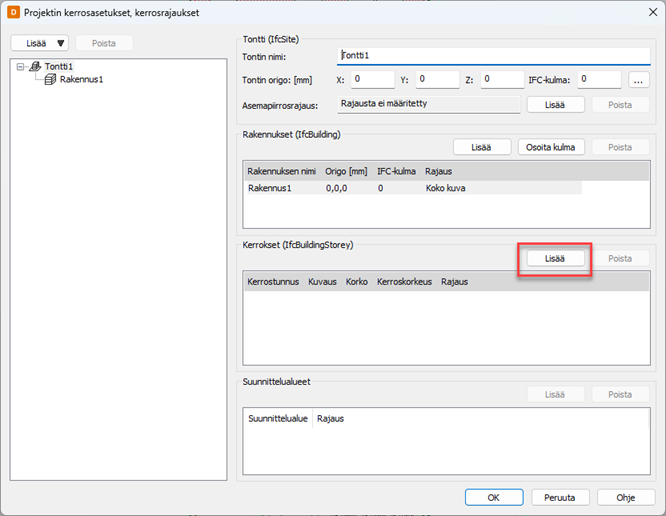
Task: Click the IFC-kulma input field
Action: (x=599, y=79)
